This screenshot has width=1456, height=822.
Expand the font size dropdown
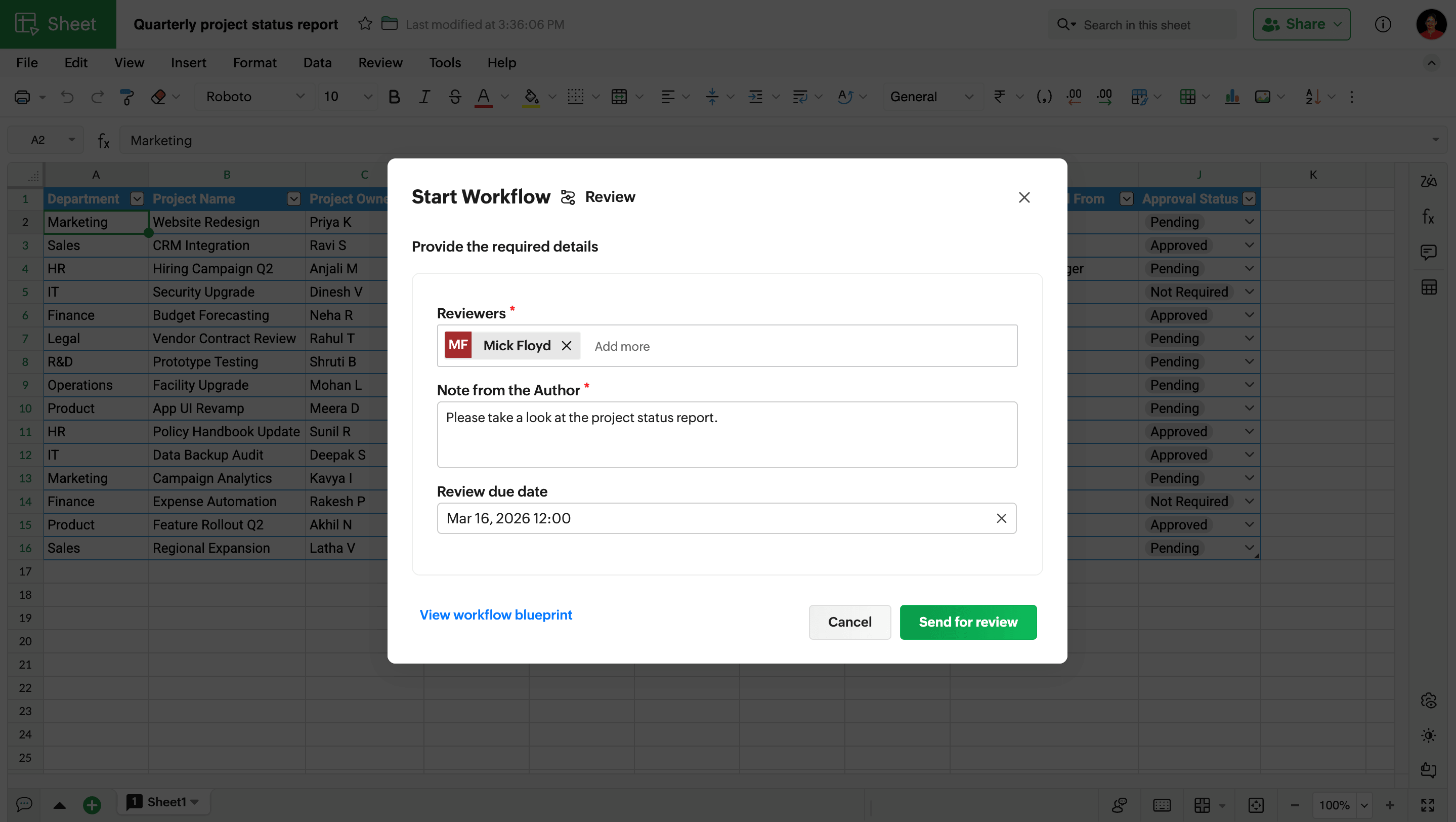click(367, 97)
